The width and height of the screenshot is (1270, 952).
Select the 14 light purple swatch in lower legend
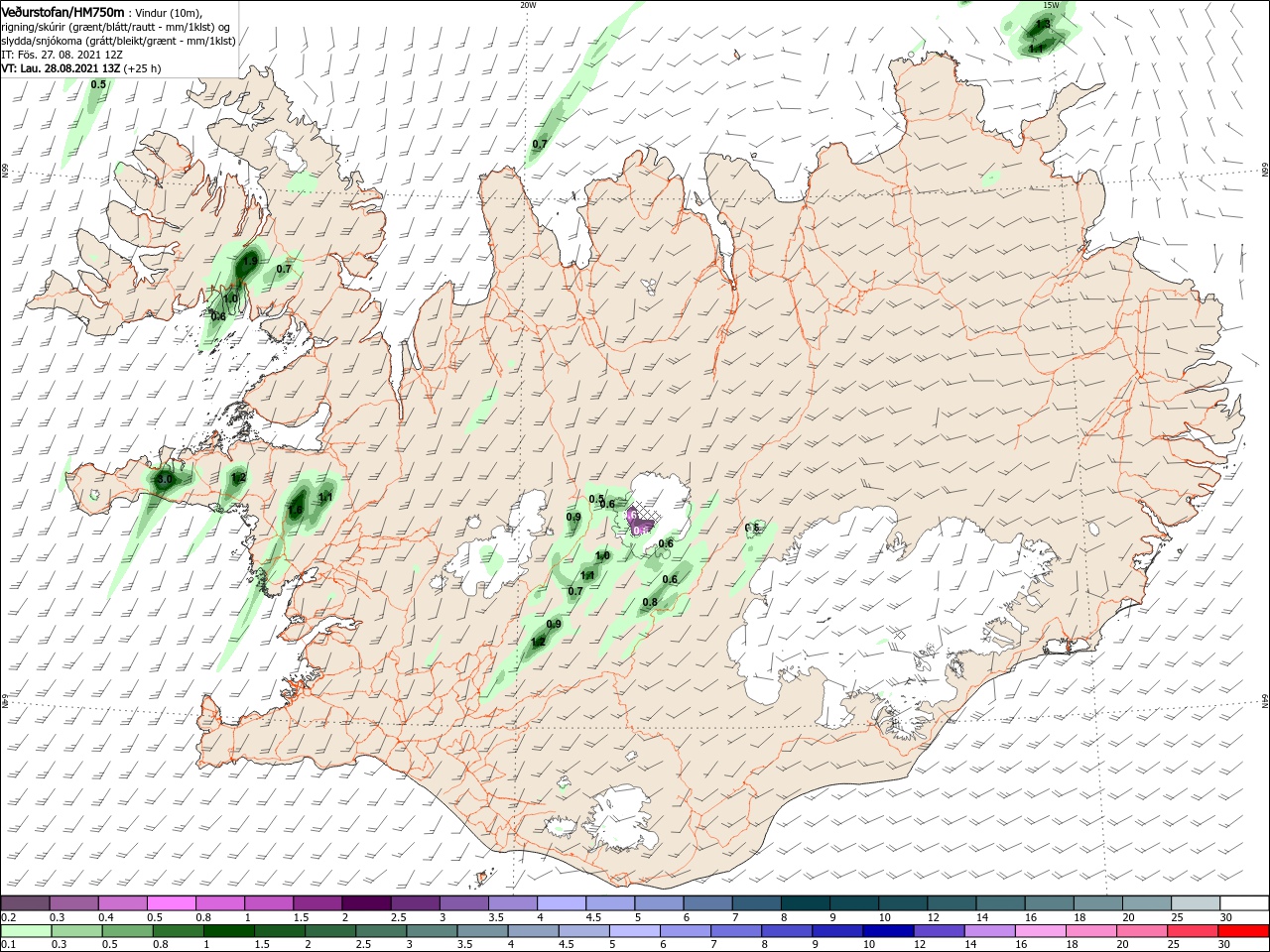coord(990,931)
